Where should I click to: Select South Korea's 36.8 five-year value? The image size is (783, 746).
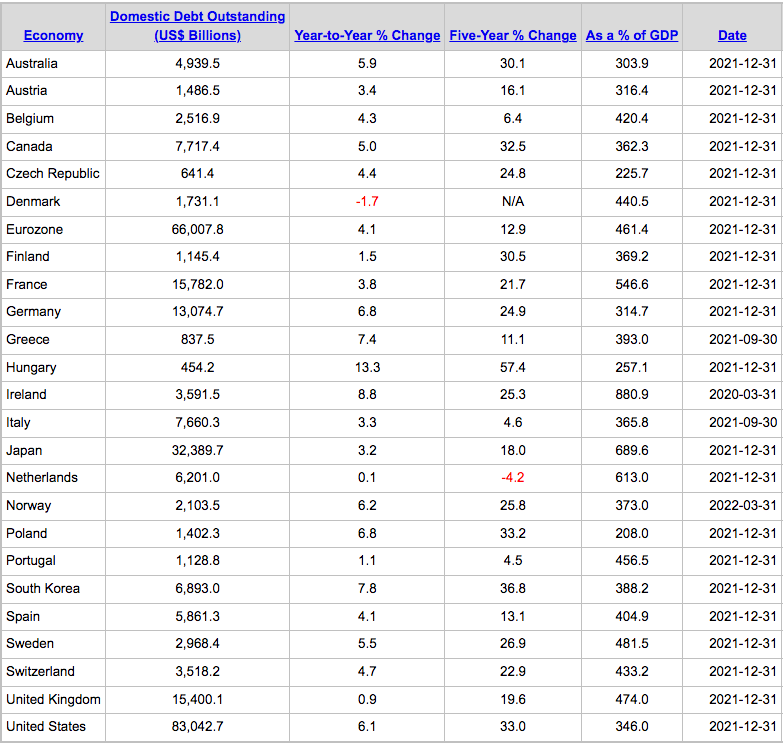[513, 588]
